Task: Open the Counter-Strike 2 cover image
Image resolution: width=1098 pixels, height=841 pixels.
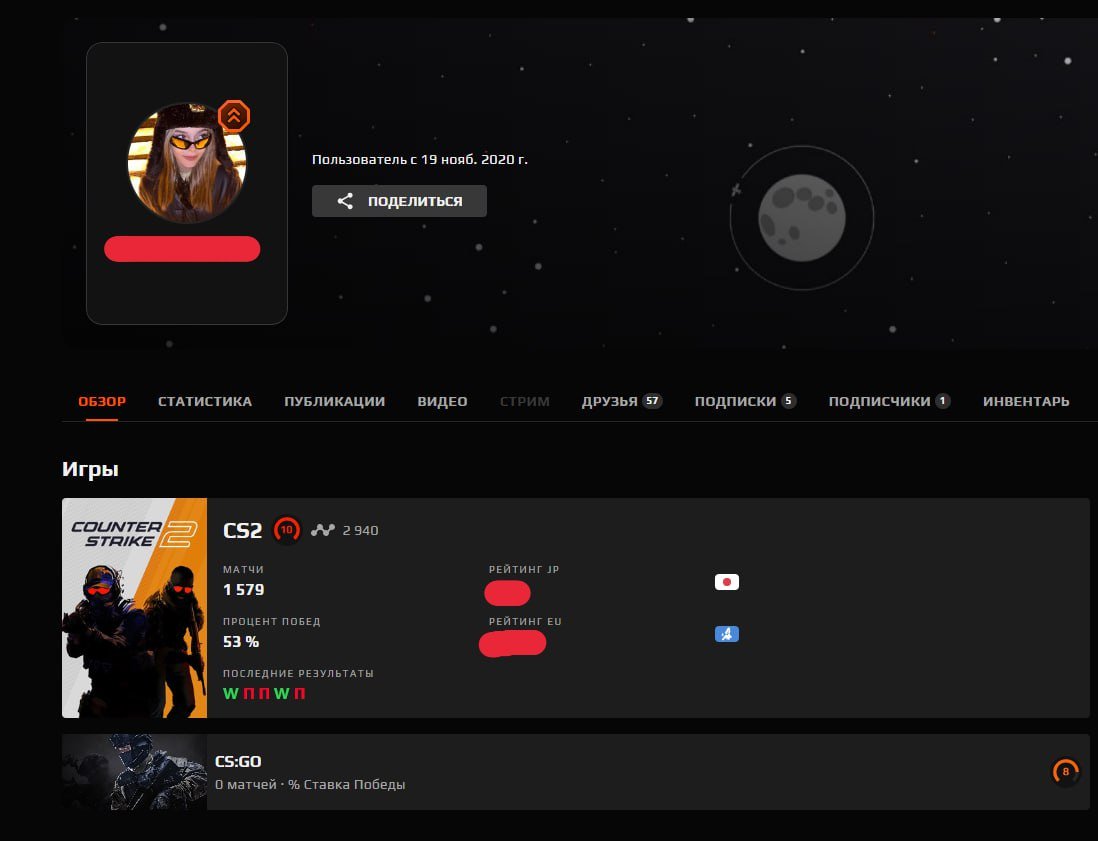Action: [134, 608]
